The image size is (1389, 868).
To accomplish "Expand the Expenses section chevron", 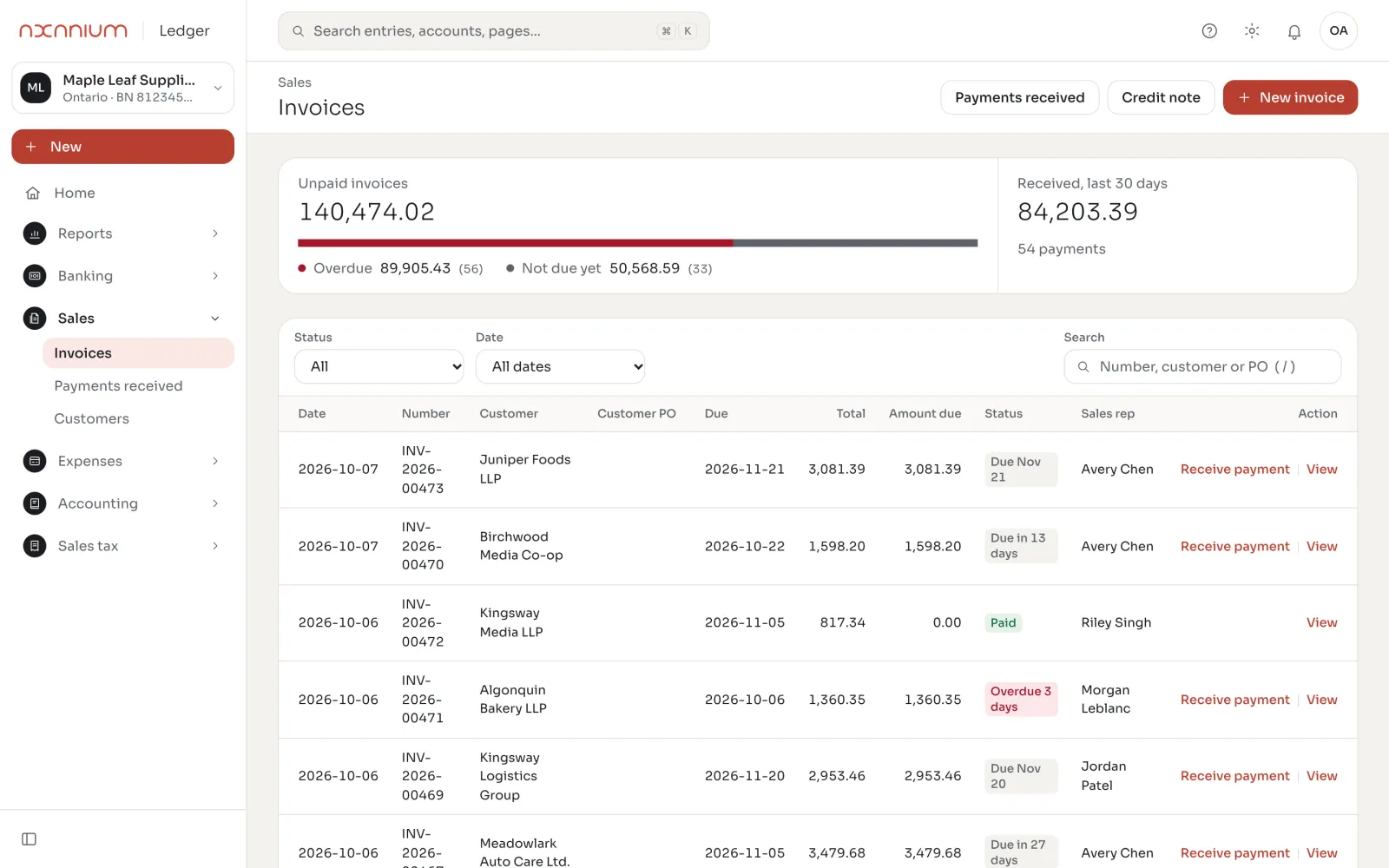I will [x=215, y=461].
